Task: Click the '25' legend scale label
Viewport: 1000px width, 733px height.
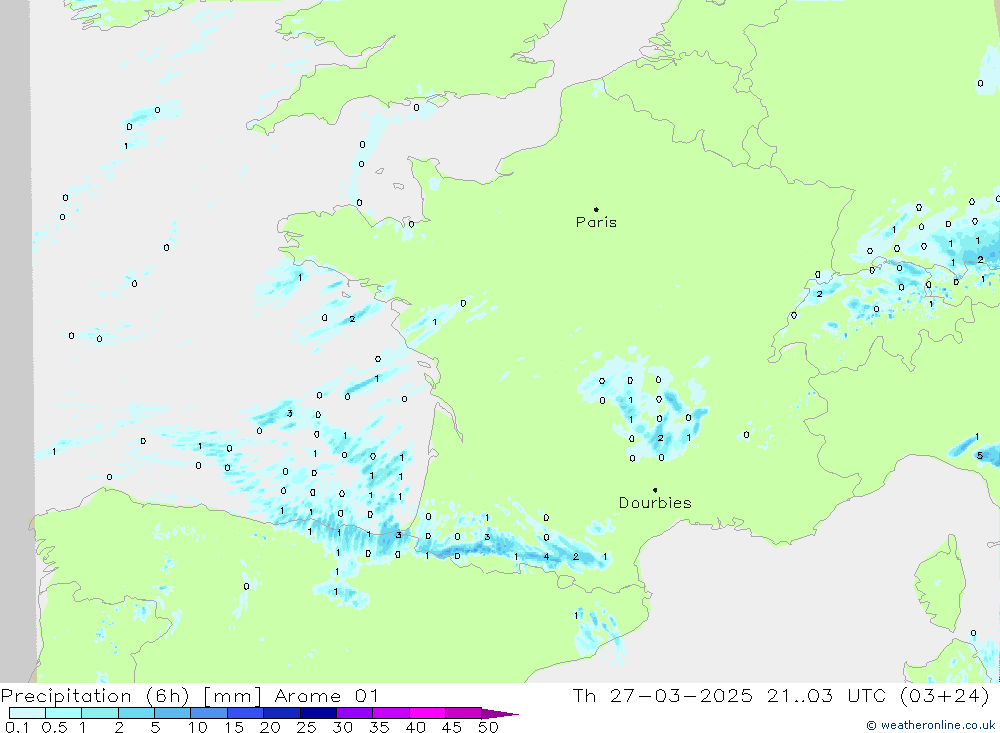Action: (x=307, y=727)
